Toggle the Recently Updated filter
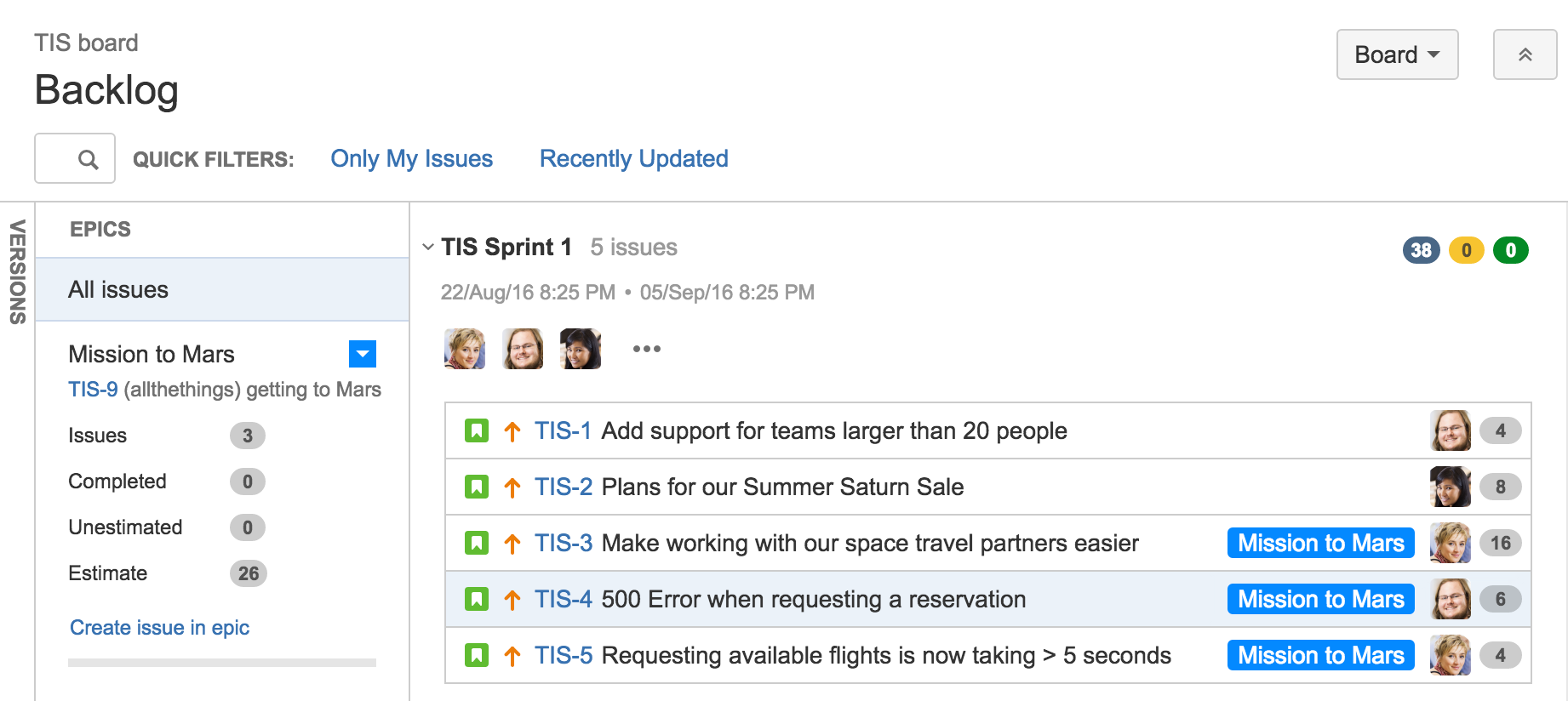1568x701 pixels. (x=632, y=158)
